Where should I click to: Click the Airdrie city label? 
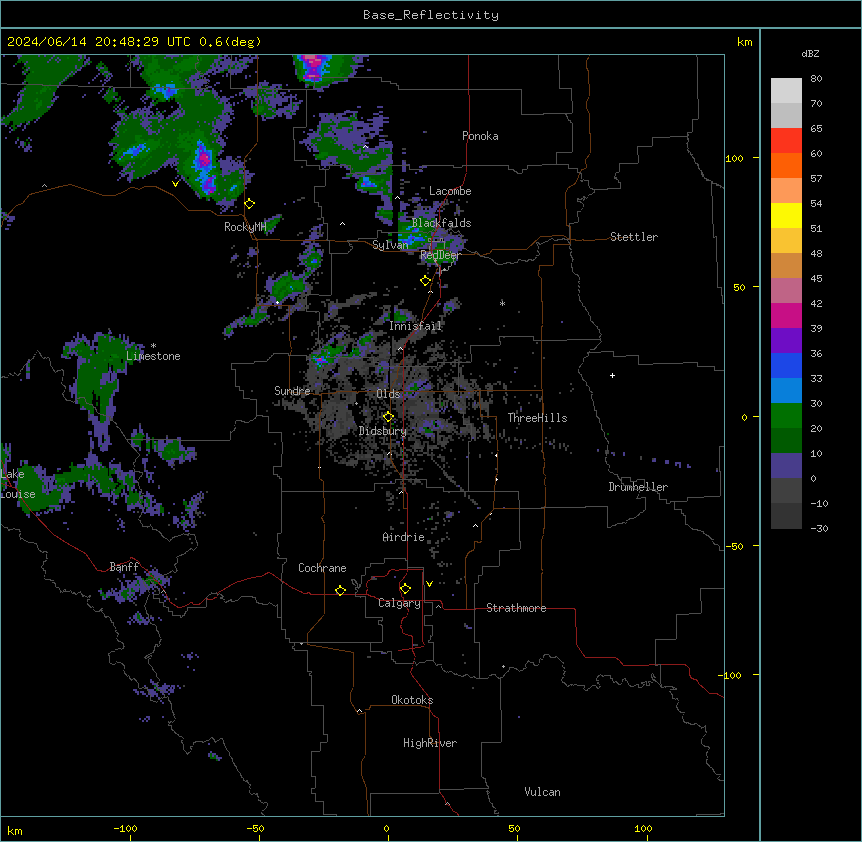tap(404, 537)
